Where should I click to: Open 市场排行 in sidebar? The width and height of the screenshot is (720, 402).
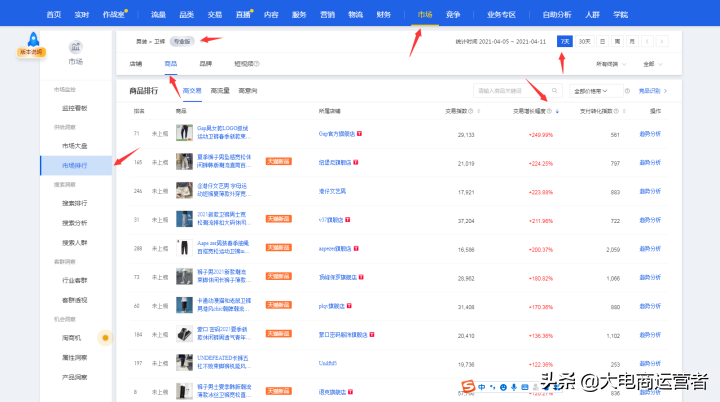click(76, 165)
